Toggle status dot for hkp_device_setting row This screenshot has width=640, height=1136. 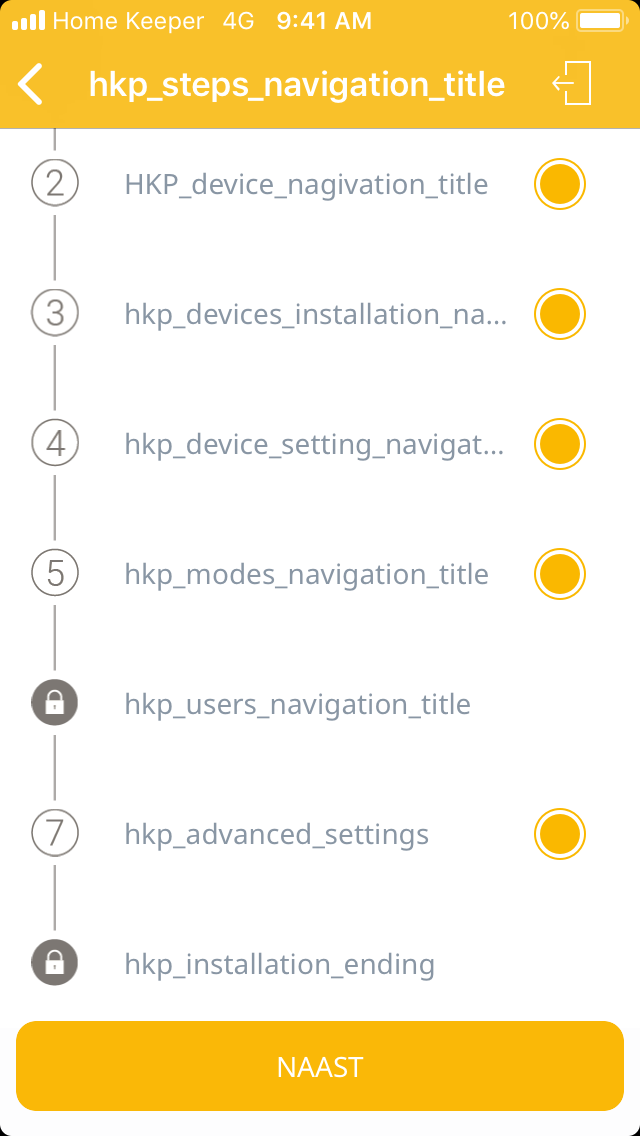click(559, 444)
